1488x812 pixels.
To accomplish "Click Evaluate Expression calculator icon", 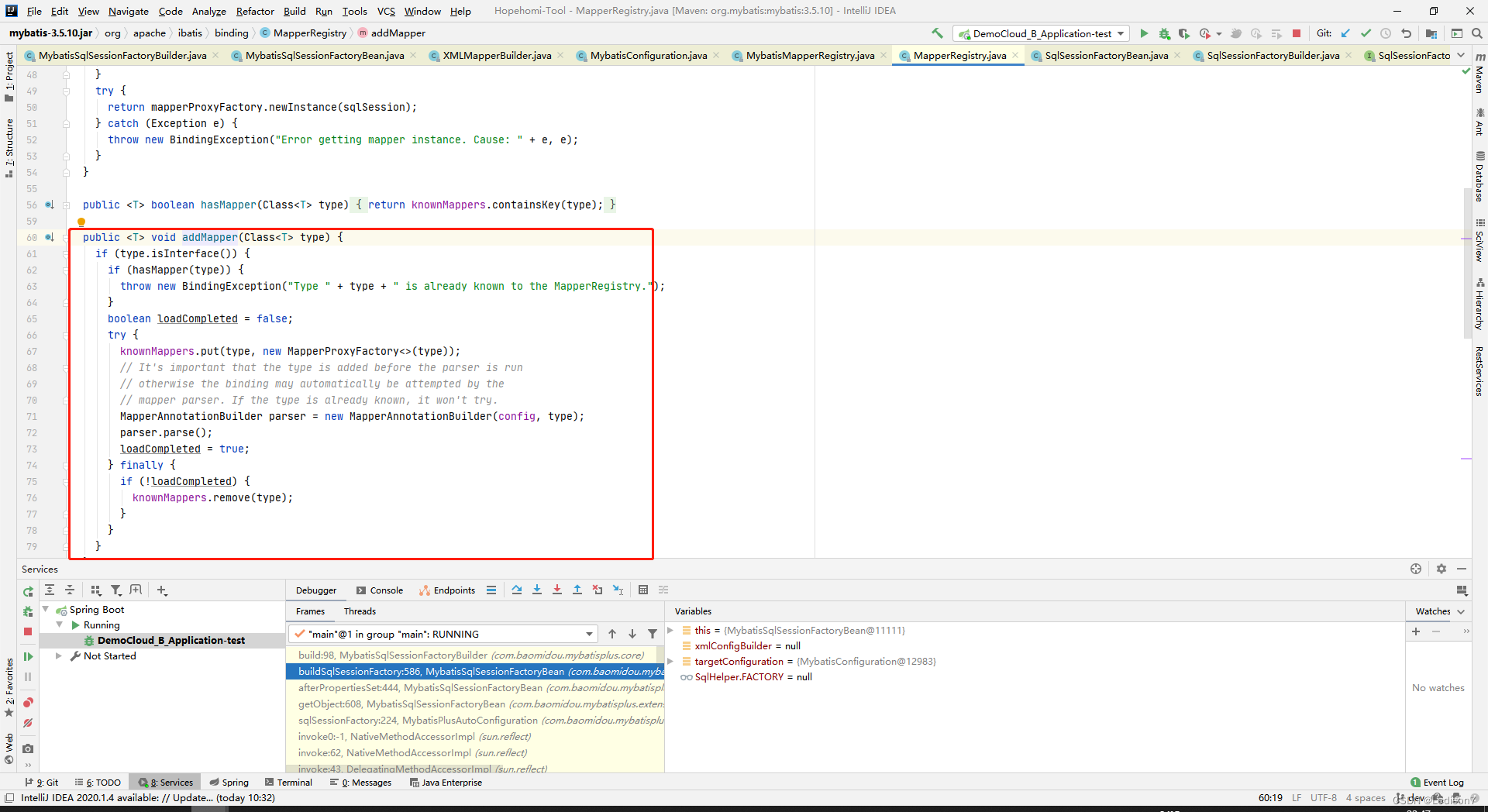I will point(643,590).
